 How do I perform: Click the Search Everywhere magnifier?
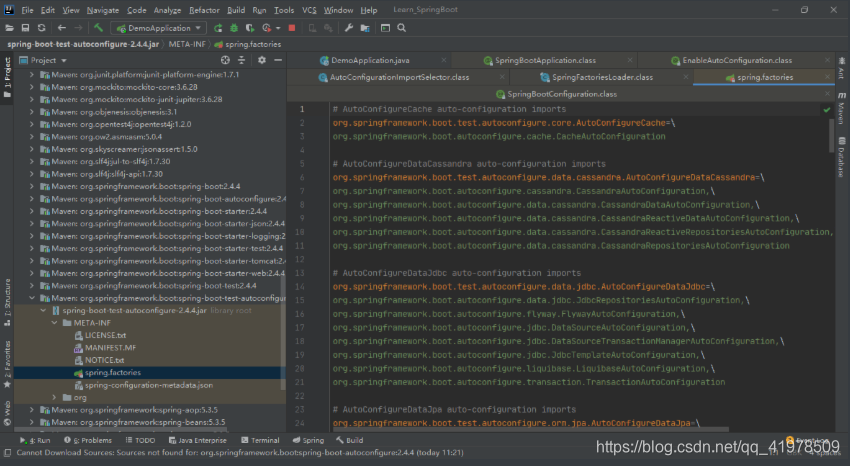(x=402, y=28)
